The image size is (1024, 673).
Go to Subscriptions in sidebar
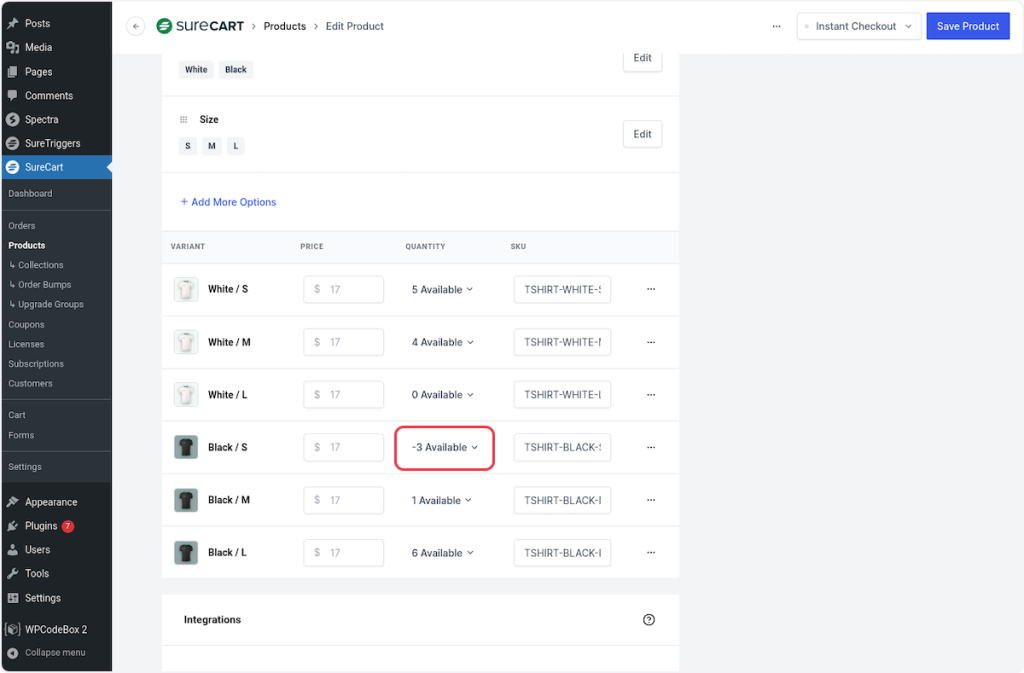coord(36,364)
